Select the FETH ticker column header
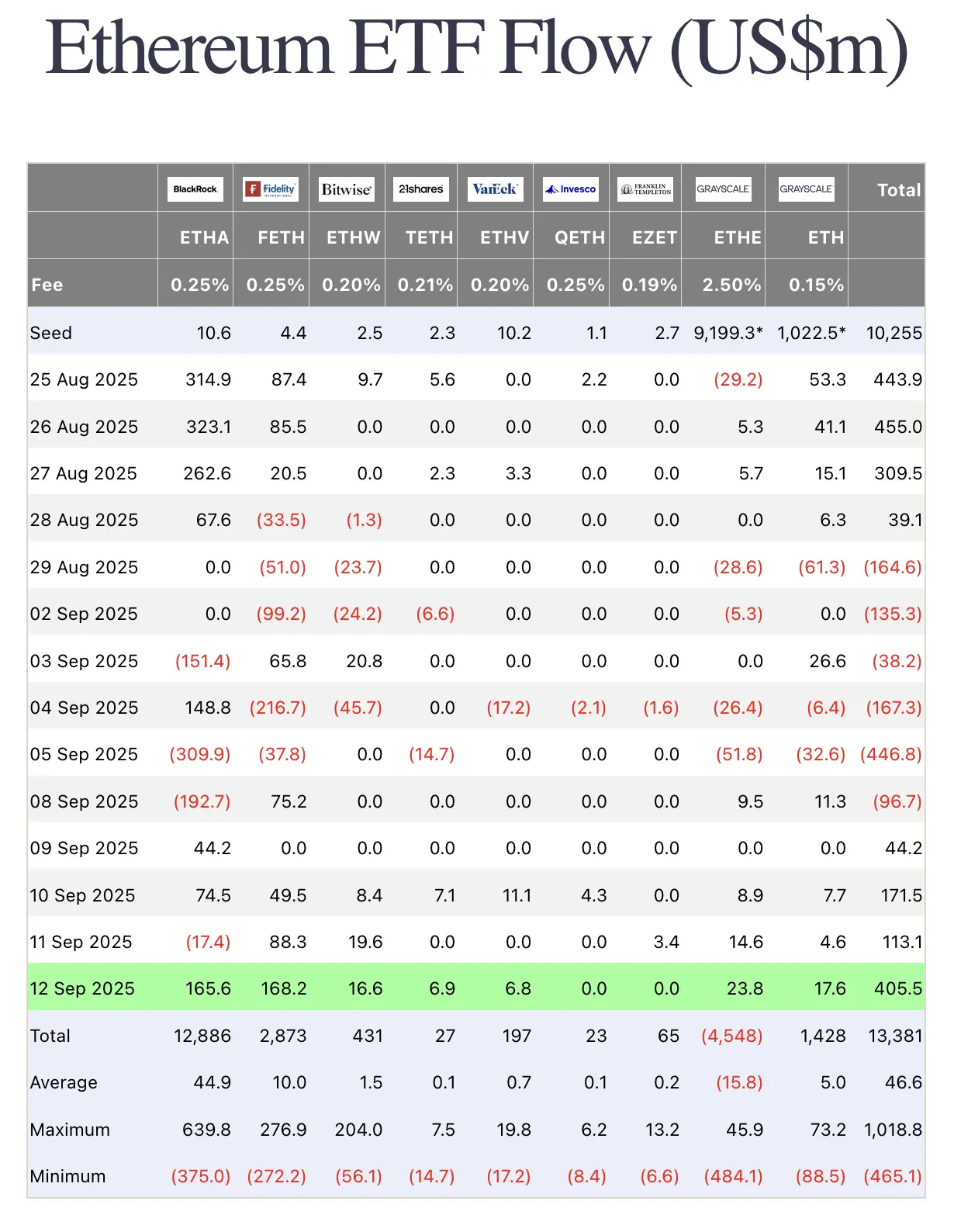This screenshot has height=1232, width=954. coord(281,237)
